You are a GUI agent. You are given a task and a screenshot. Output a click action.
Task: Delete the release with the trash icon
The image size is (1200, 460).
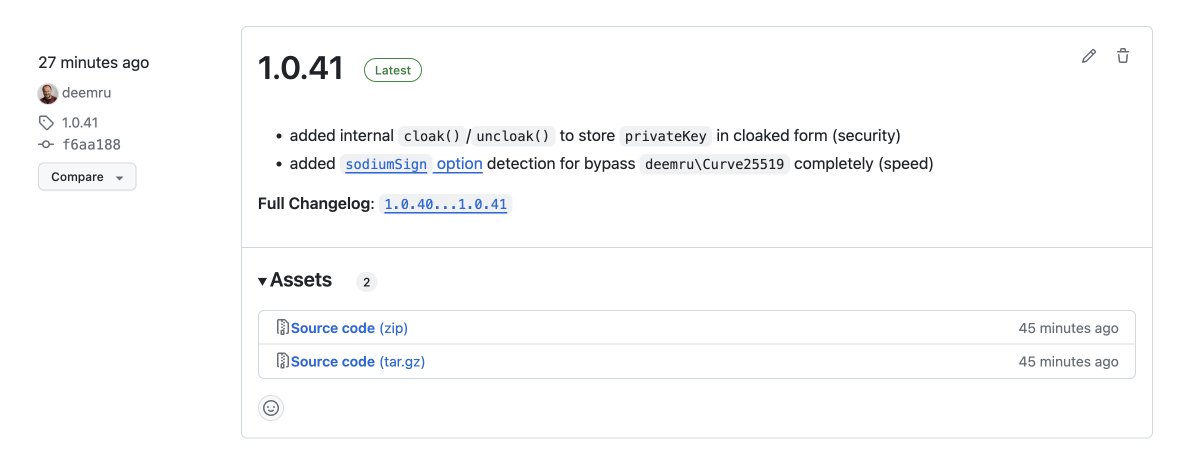point(1123,56)
